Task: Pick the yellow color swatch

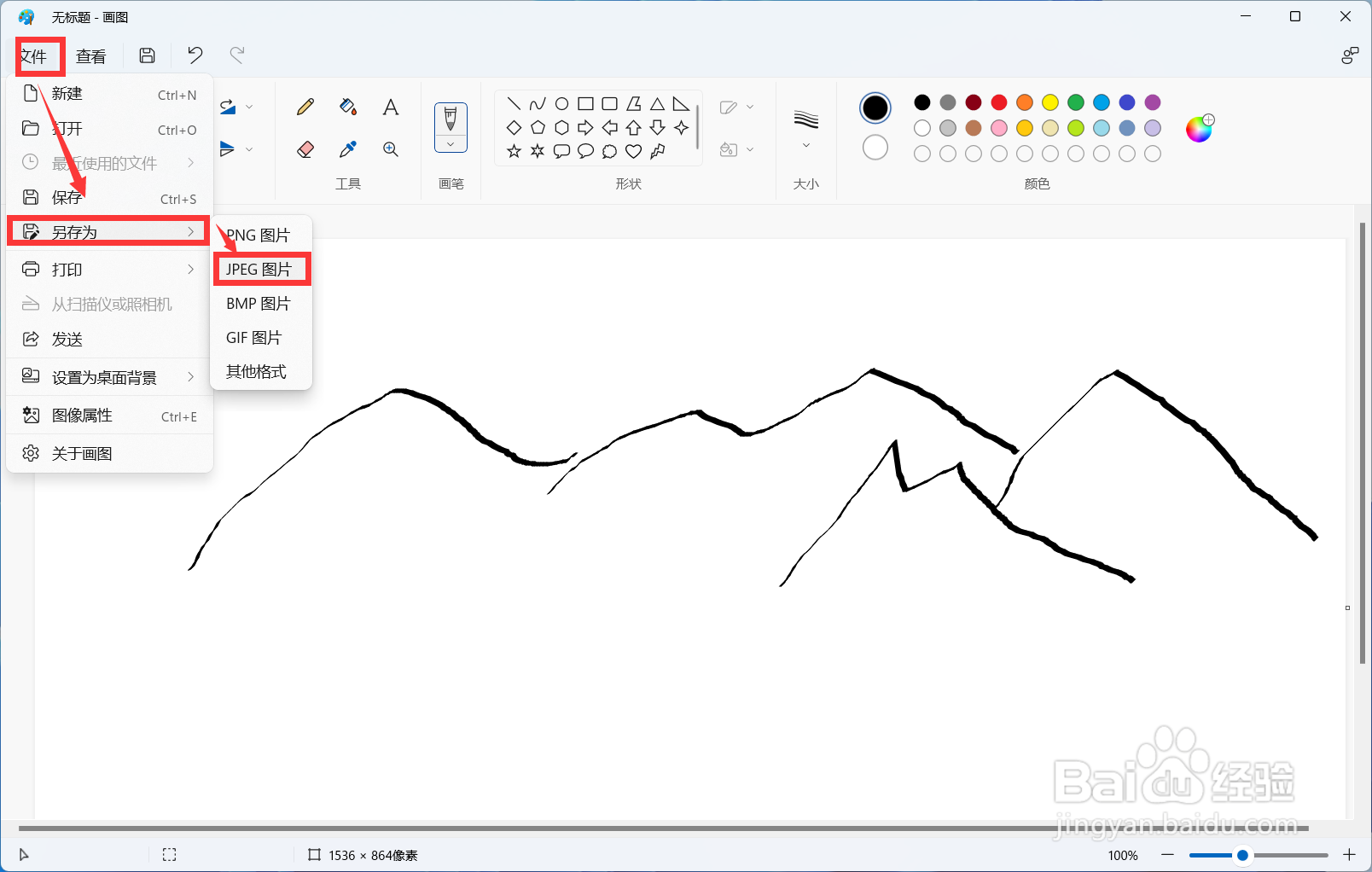Action: pyautogui.click(x=1050, y=102)
